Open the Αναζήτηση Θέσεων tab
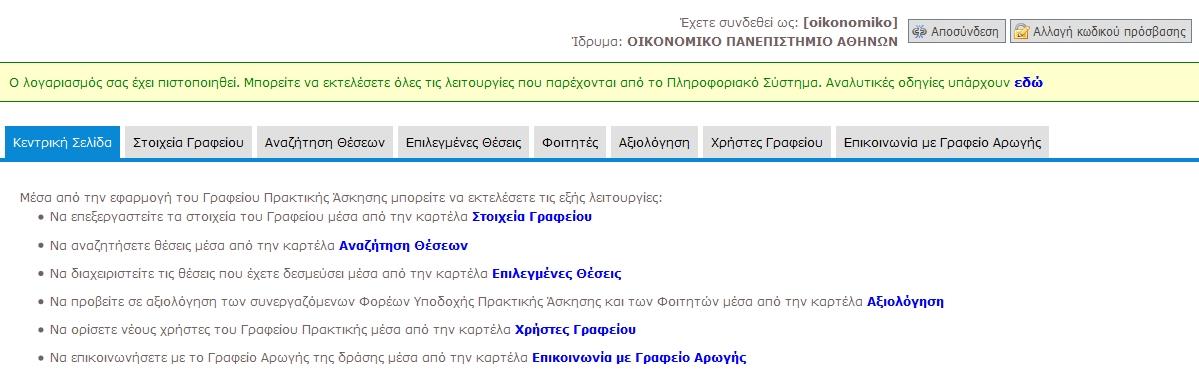This screenshot has height=374, width=1199. click(x=325, y=142)
